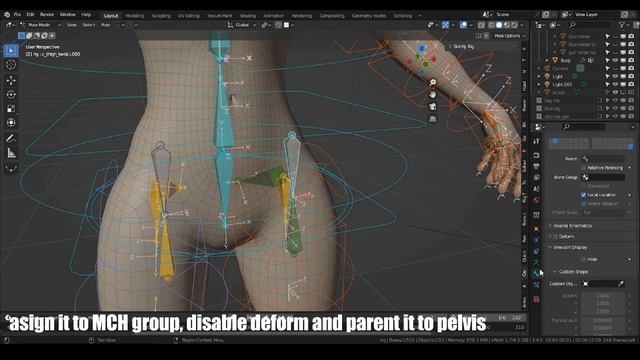
Task: Click the eyedropper next to Custom Object
Action: [621, 284]
